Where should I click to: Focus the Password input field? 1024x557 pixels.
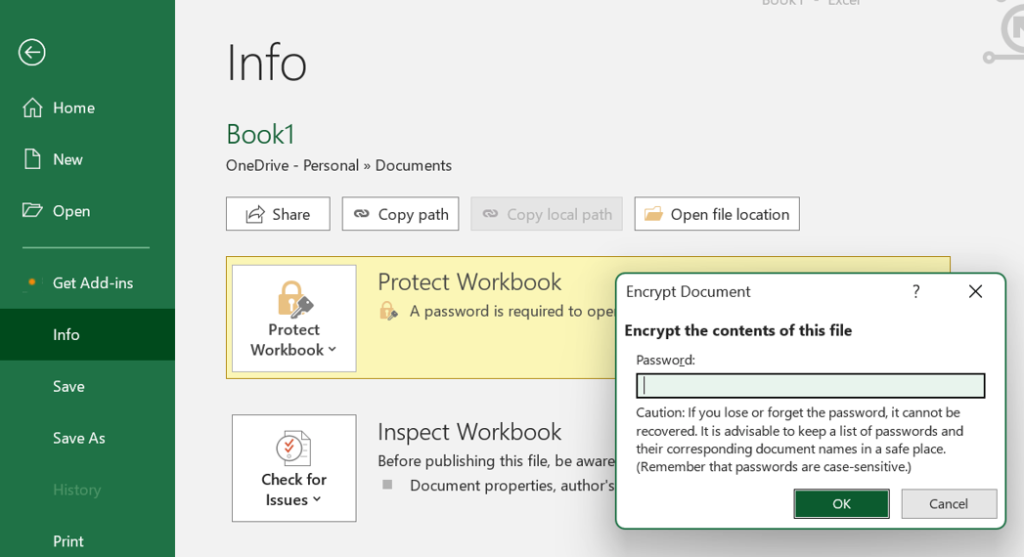click(x=810, y=386)
